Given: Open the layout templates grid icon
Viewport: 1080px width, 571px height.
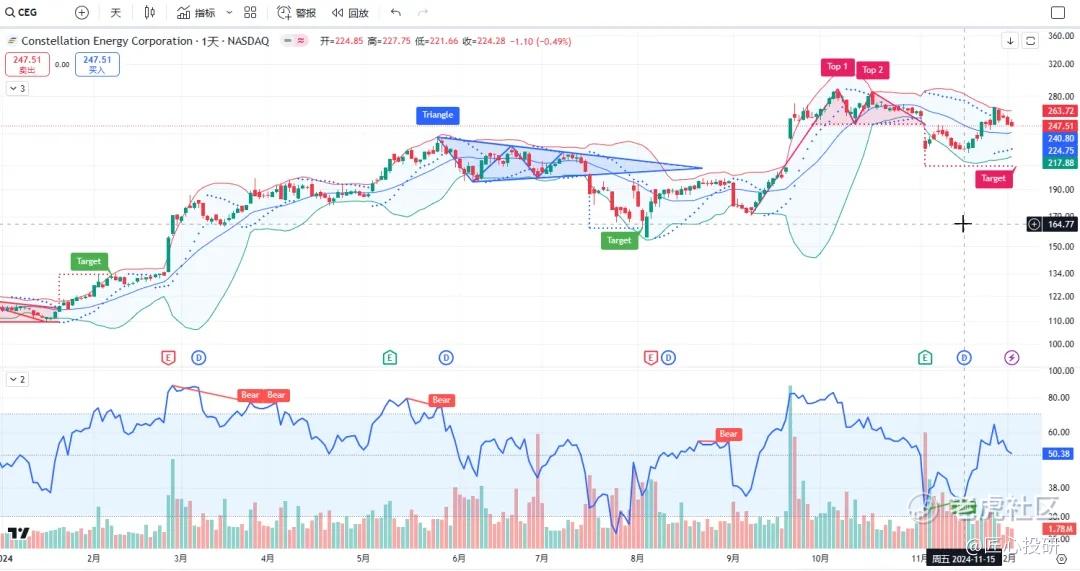Looking at the screenshot, I should click(250, 12).
